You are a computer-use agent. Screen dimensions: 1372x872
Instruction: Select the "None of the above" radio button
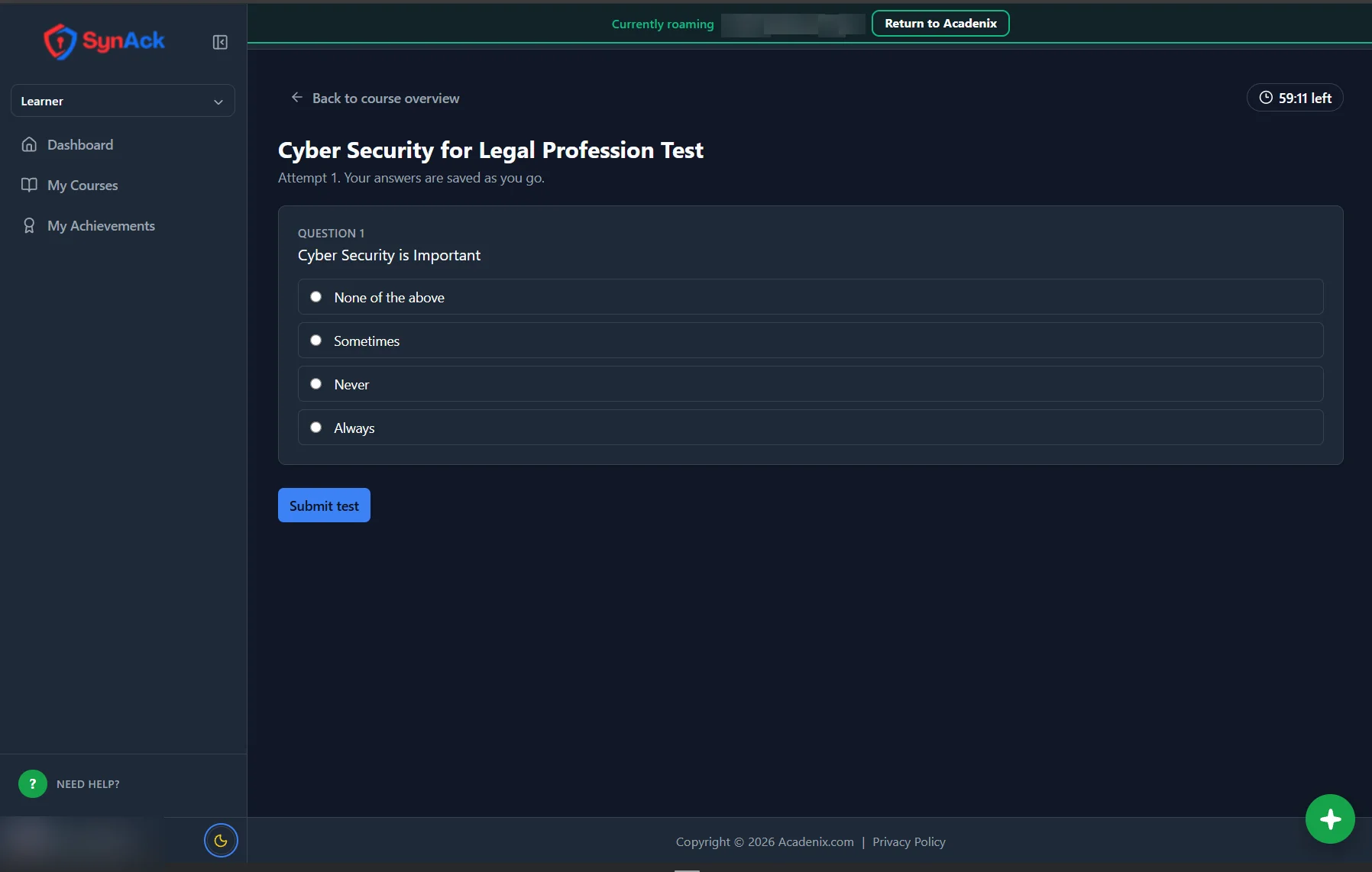click(x=315, y=296)
